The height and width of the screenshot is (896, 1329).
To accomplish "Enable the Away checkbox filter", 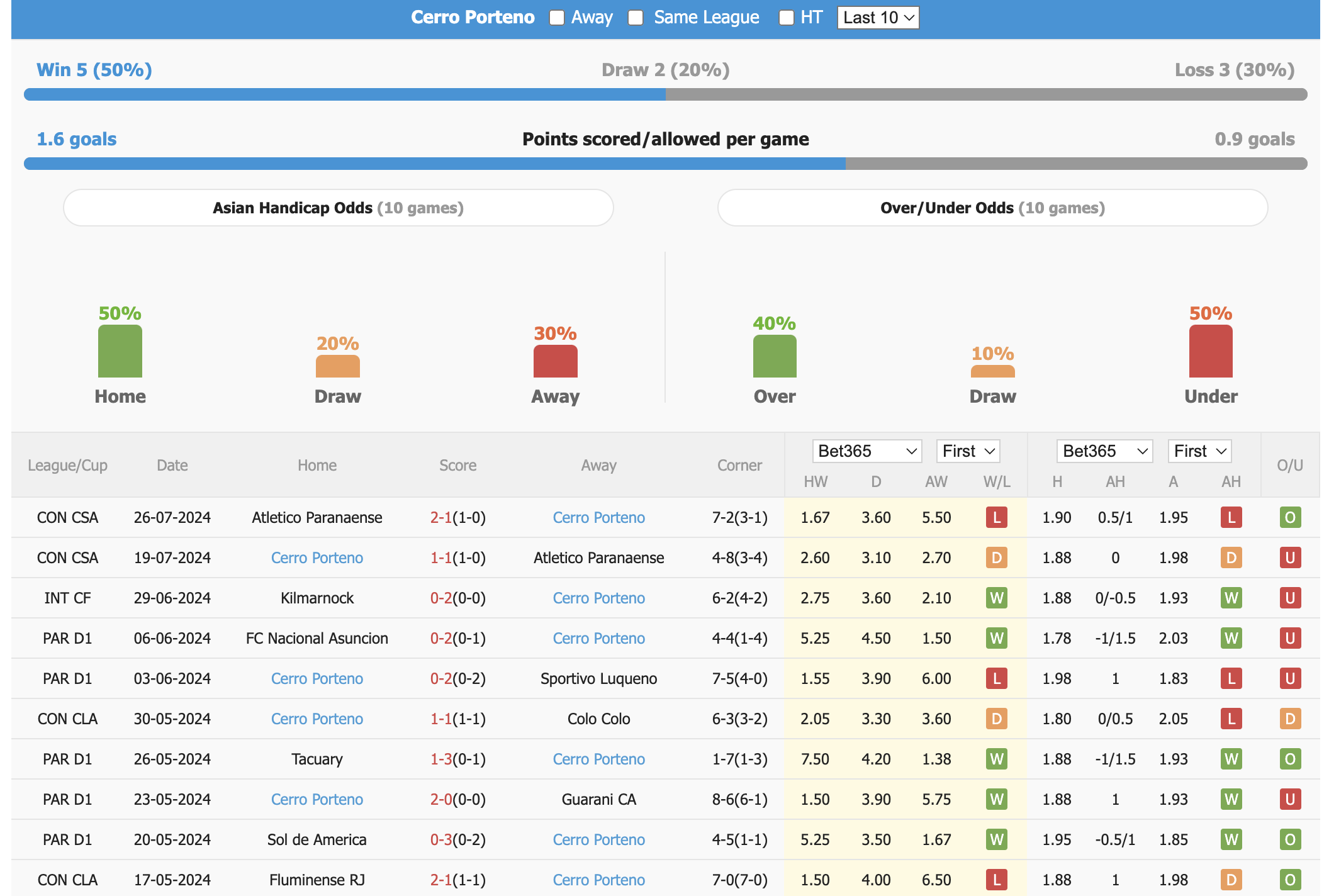I will click(x=556, y=18).
